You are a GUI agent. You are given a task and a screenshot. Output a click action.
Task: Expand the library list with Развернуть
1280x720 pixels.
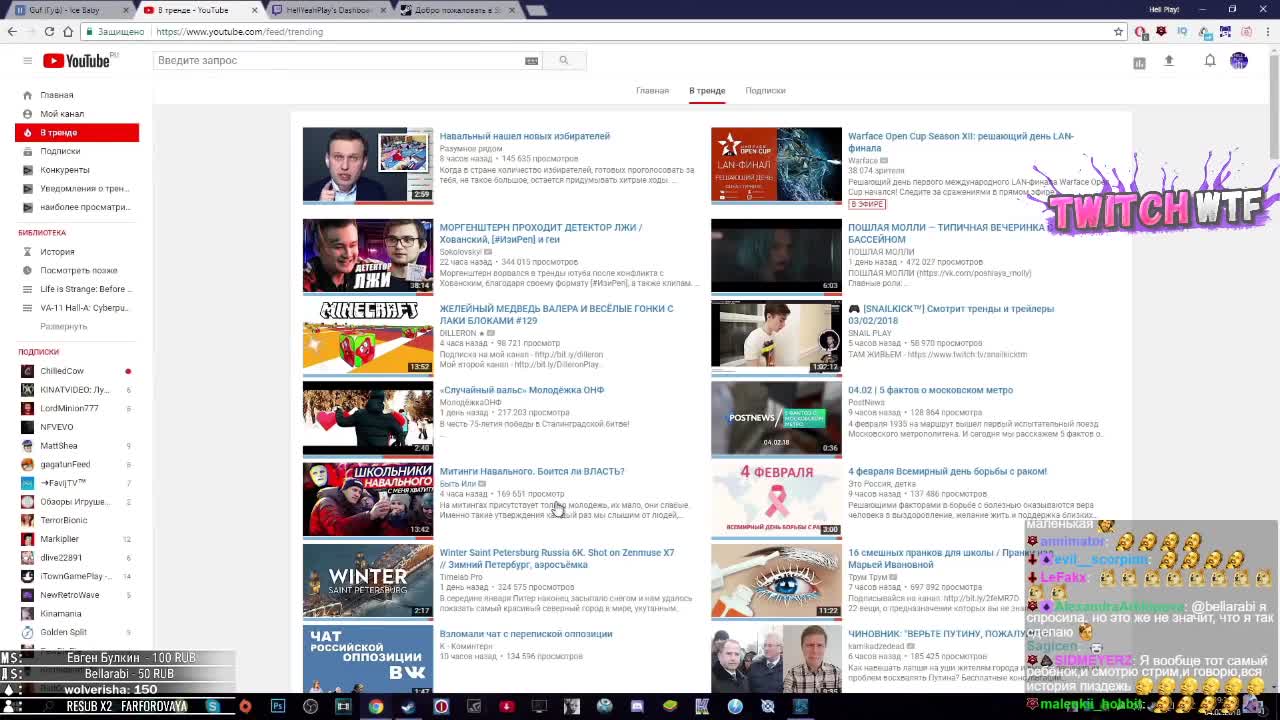[63, 327]
